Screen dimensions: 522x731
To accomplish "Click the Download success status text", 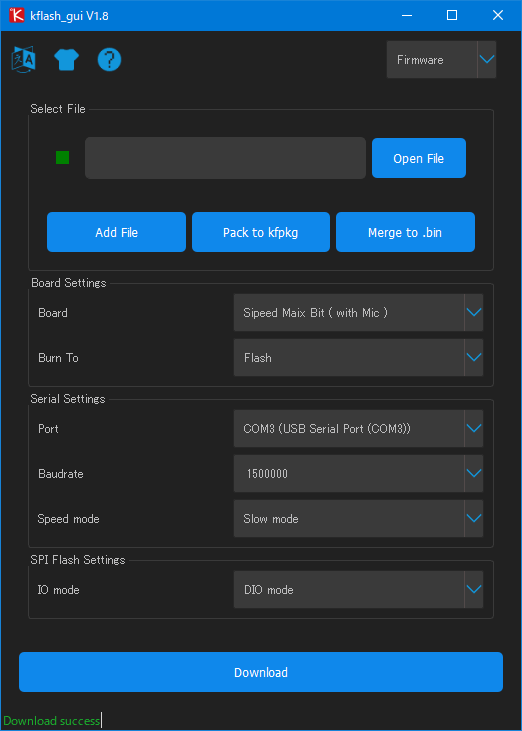I will (51, 721).
